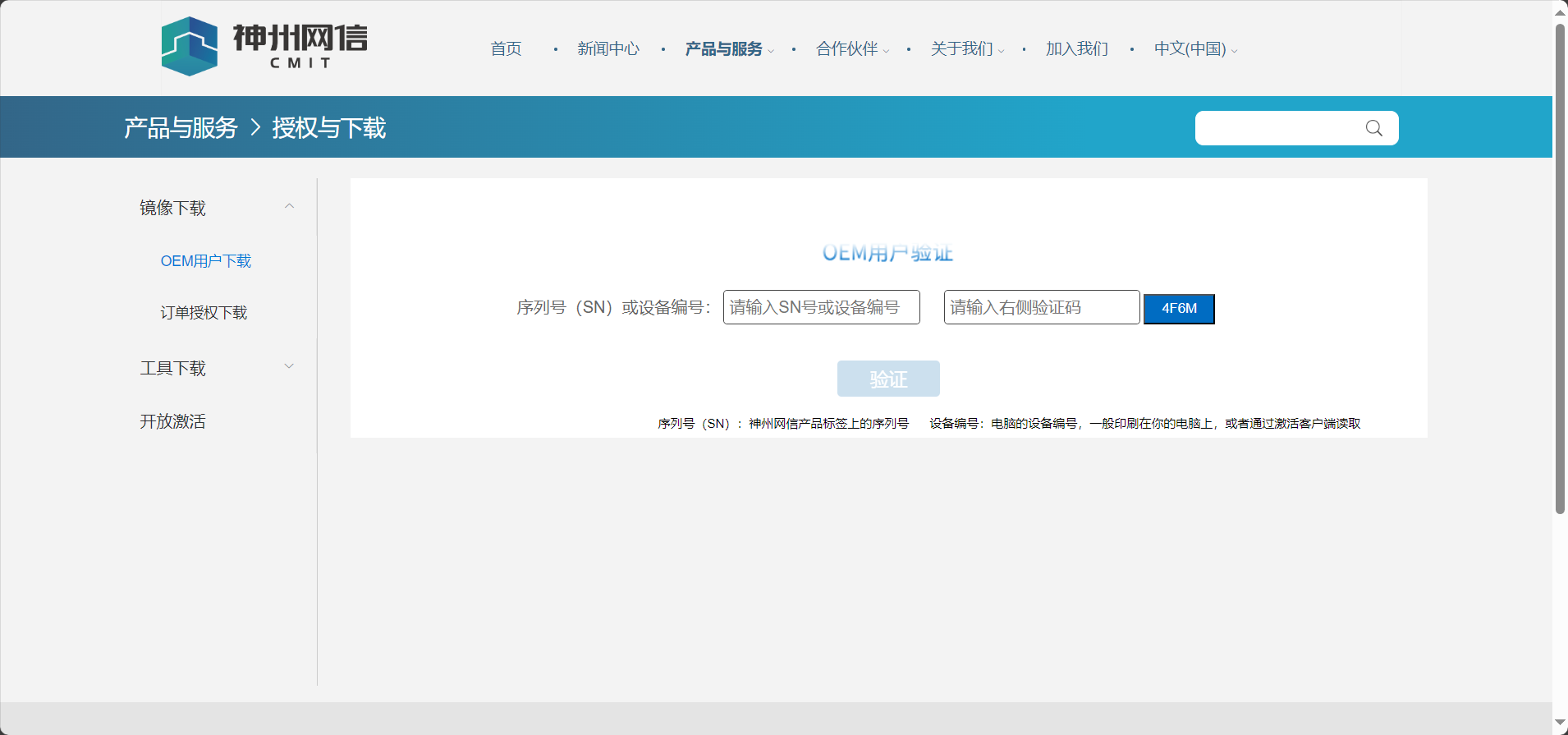This screenshot has width=1568, height=735.
Task: Open the 新闻中心 menu item
Action: coord(608,49)
